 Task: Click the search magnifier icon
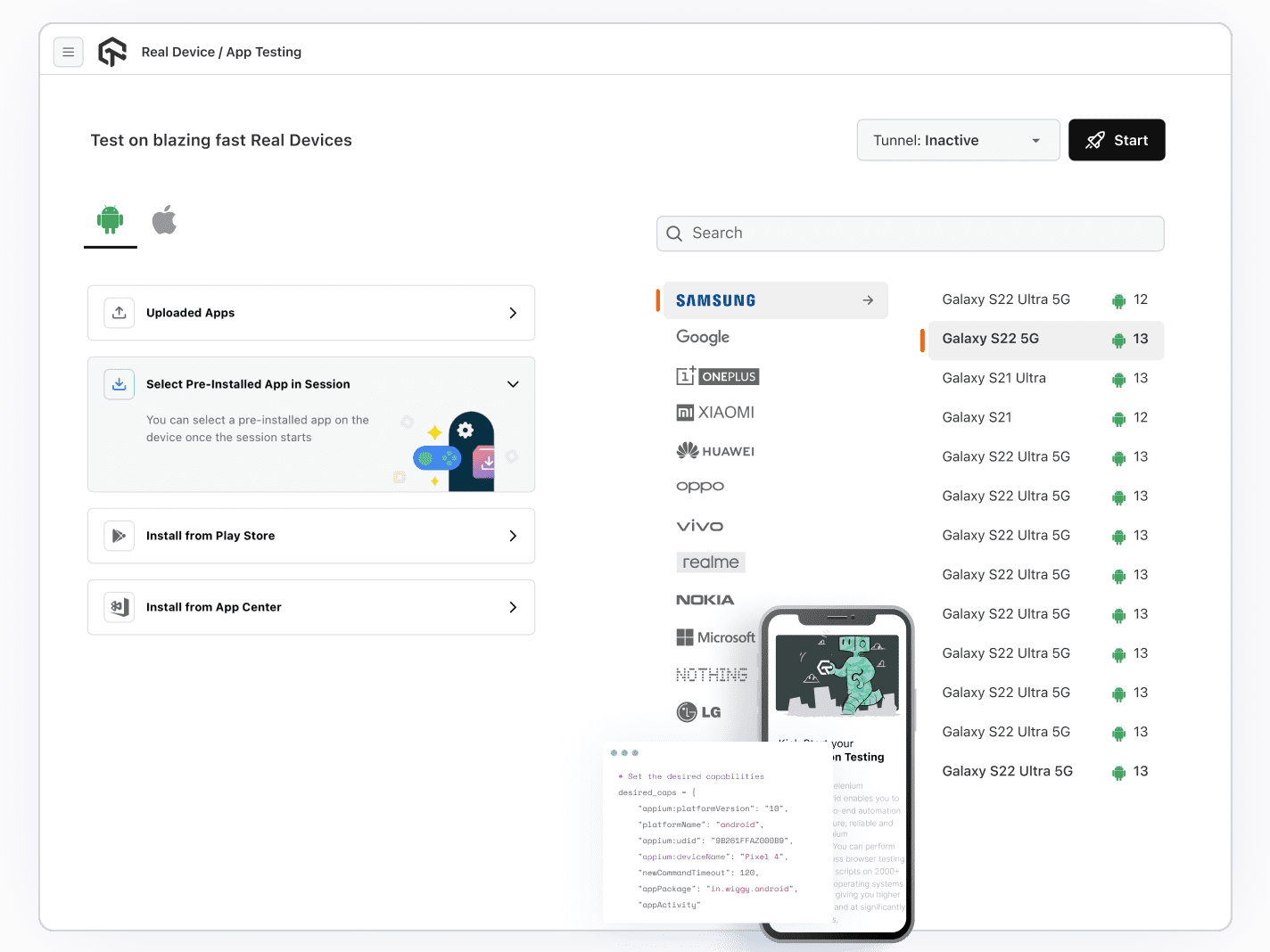[x=675, y=234]
